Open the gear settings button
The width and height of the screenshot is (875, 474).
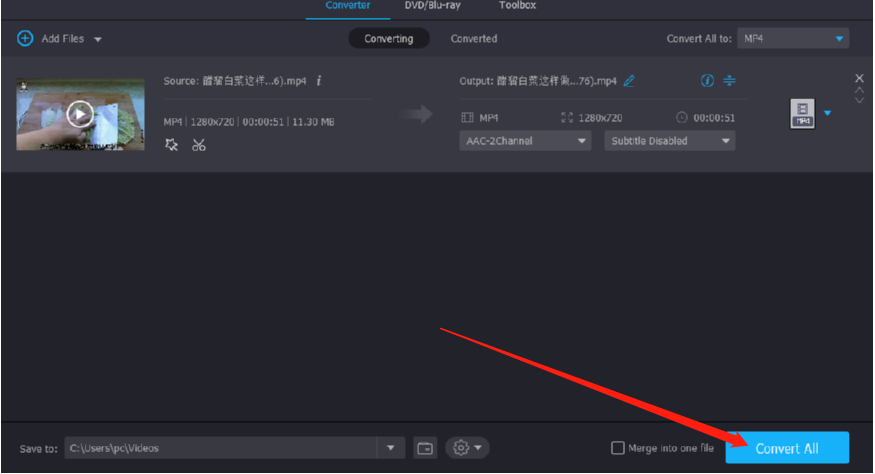coord(467,448)
